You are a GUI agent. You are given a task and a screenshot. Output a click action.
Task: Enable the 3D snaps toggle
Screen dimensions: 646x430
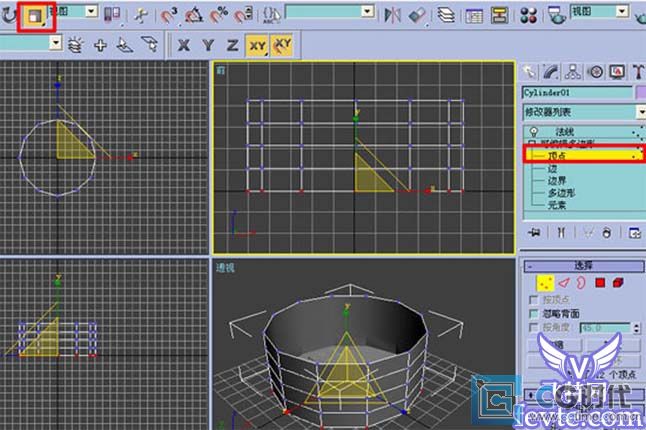coord(169,15)
